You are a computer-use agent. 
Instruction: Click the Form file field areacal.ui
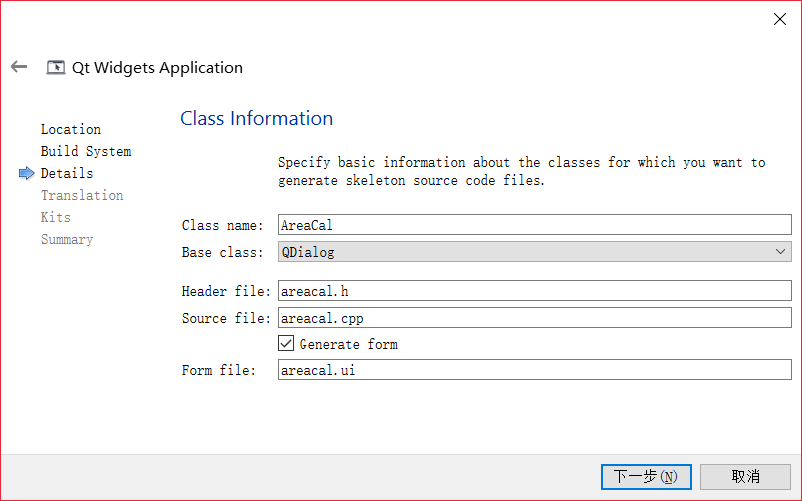tap(534, 370)
